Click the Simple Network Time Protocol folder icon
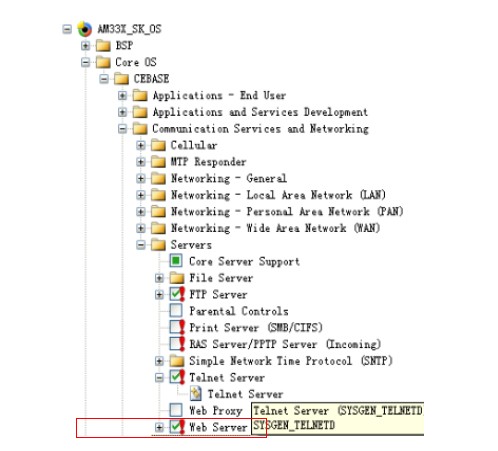498x451 pixels. click(177, 361)
